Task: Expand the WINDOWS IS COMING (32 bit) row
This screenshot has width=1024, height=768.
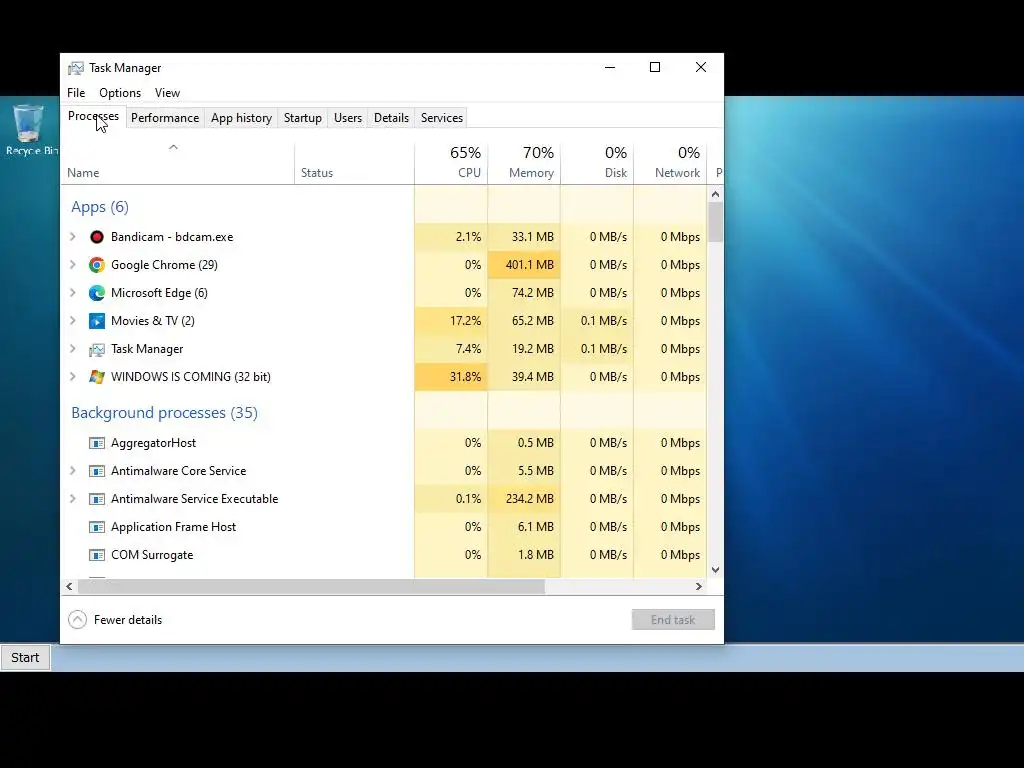Action: (x=72, y=377)
